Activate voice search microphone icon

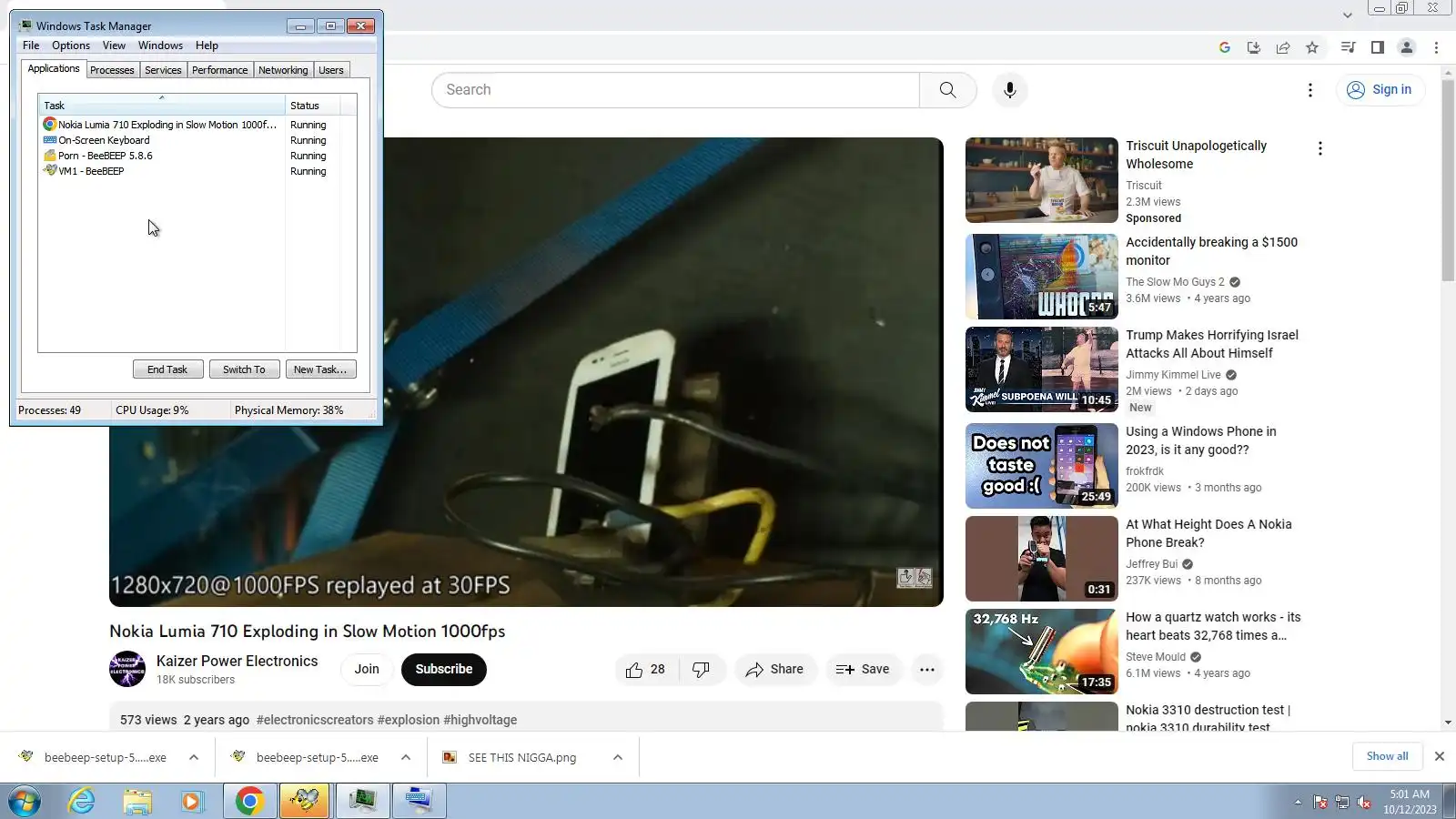tap(1009, 90)
